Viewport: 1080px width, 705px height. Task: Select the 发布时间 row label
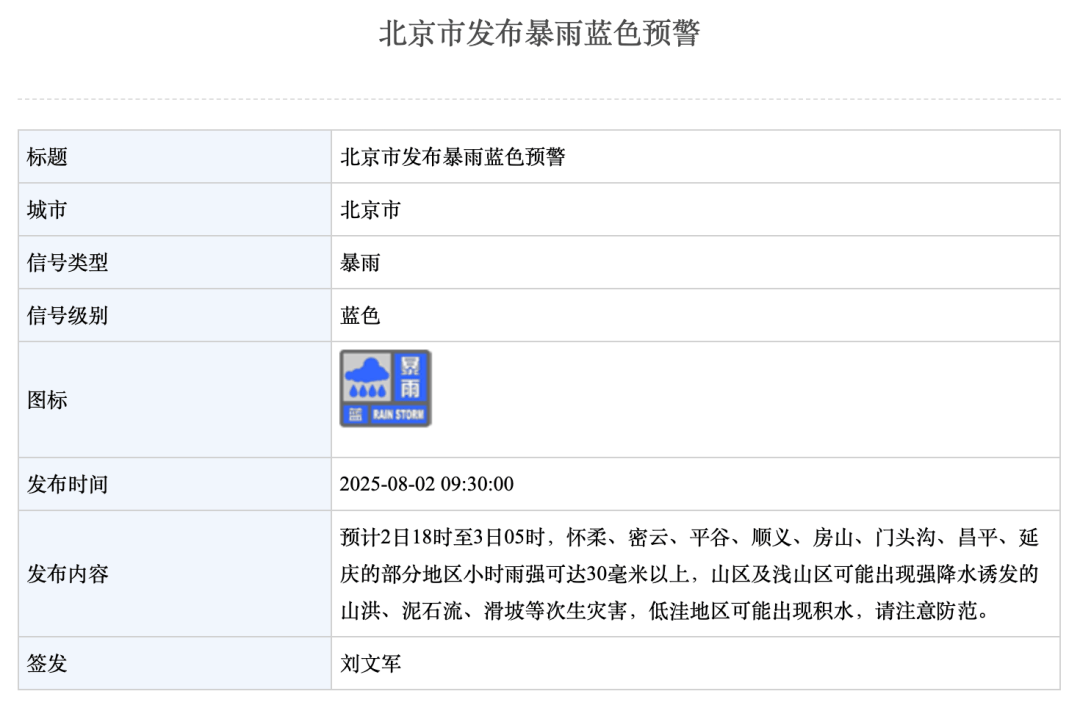(67, 485)
